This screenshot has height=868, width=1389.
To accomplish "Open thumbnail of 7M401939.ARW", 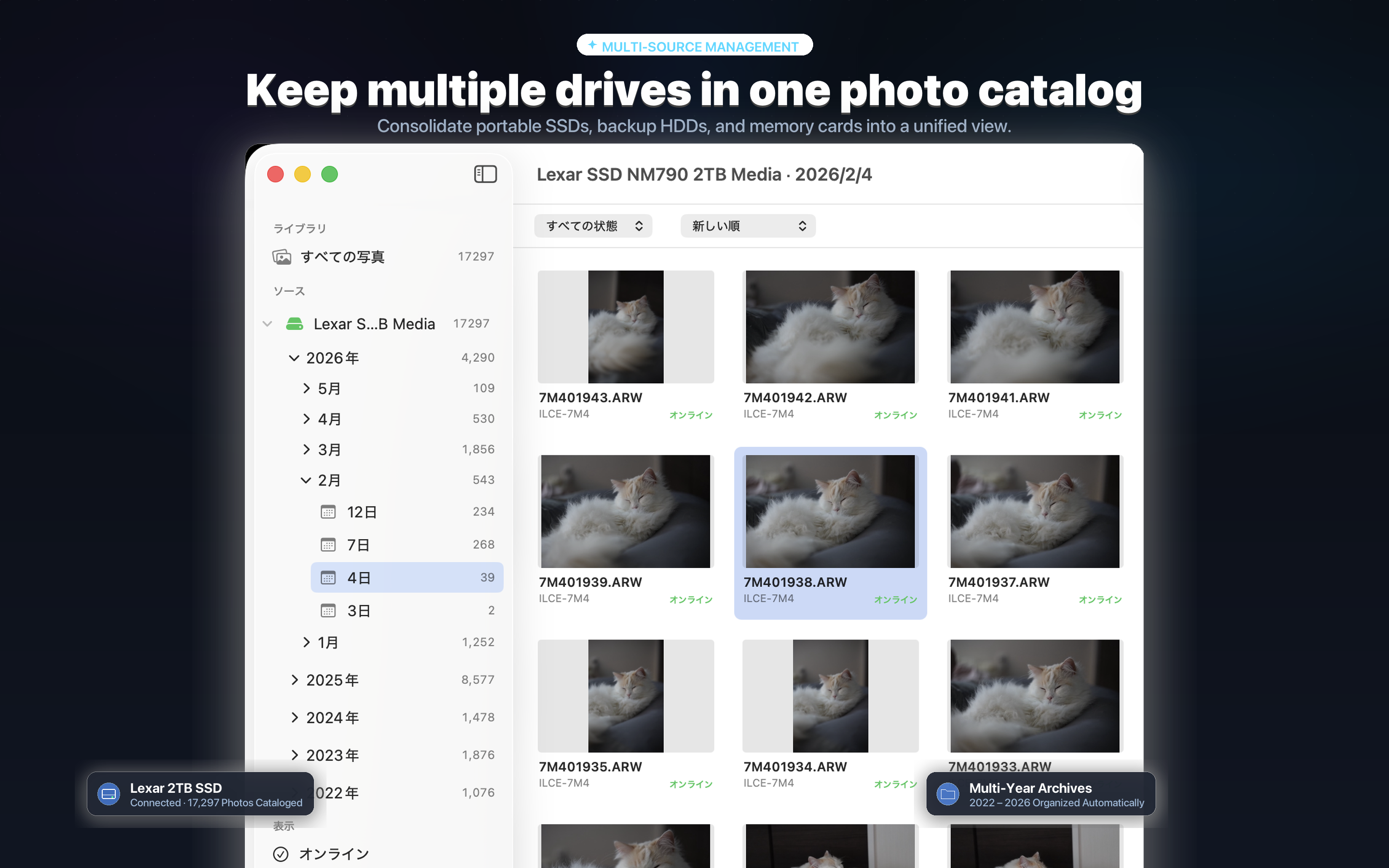I will click(x=626, y=512).
